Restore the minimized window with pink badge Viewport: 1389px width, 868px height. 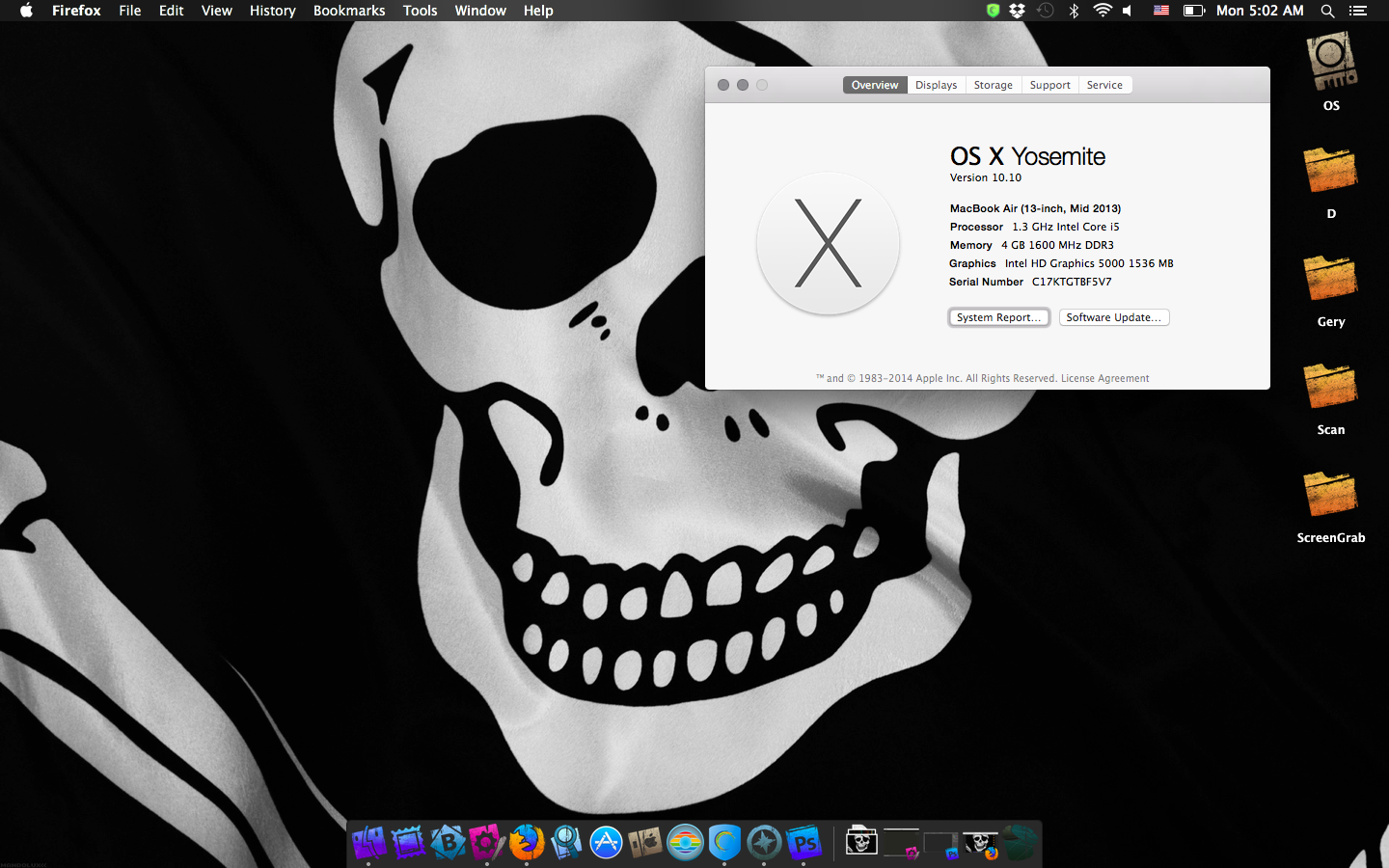902,843
